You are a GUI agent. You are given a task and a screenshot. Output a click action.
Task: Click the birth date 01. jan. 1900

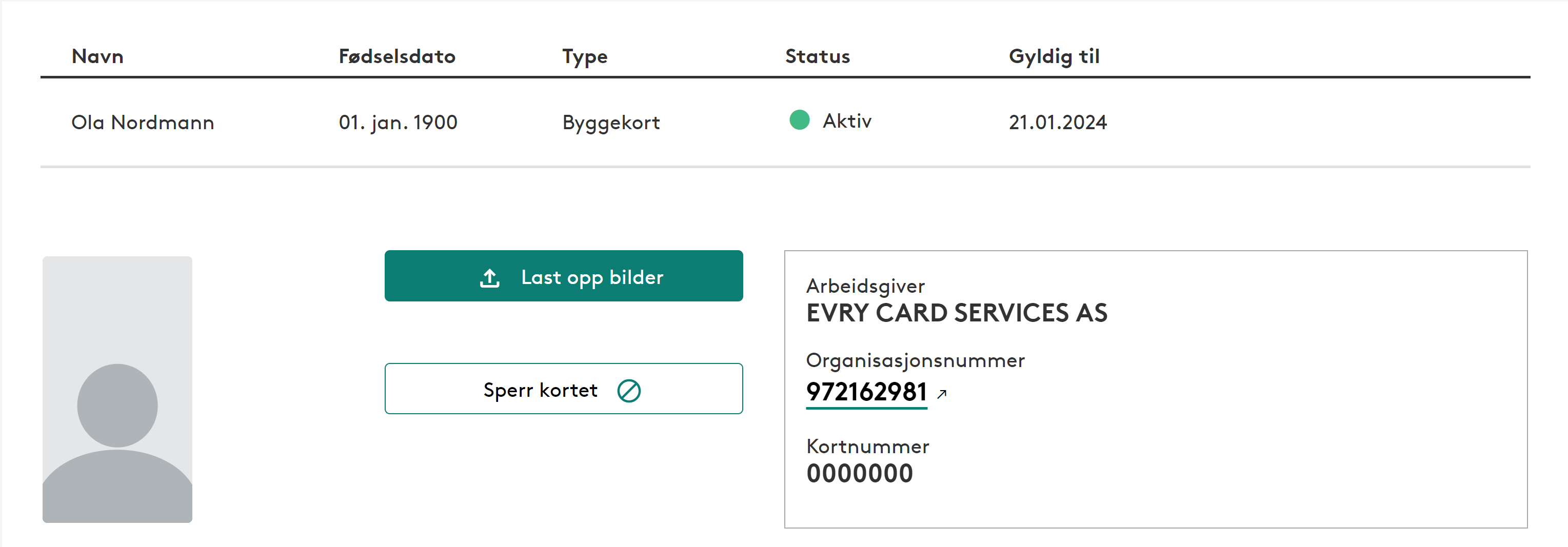click(x=398, y=123)
